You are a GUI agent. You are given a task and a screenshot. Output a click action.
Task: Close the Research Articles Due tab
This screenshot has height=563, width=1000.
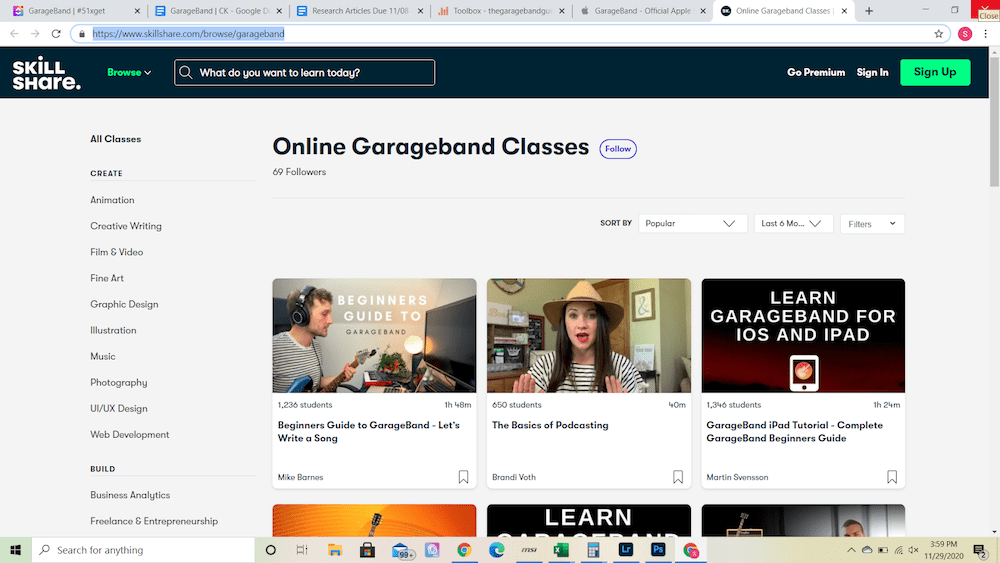[x=420, y=11]
